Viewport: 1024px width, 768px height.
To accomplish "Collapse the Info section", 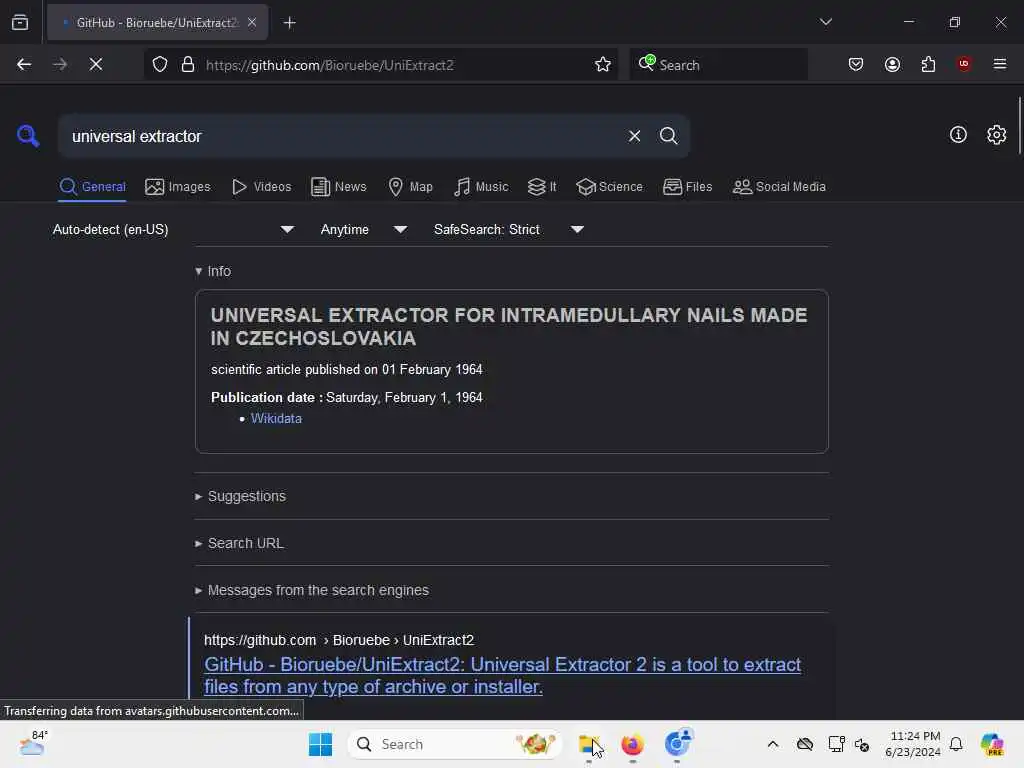I will (213, 271).
